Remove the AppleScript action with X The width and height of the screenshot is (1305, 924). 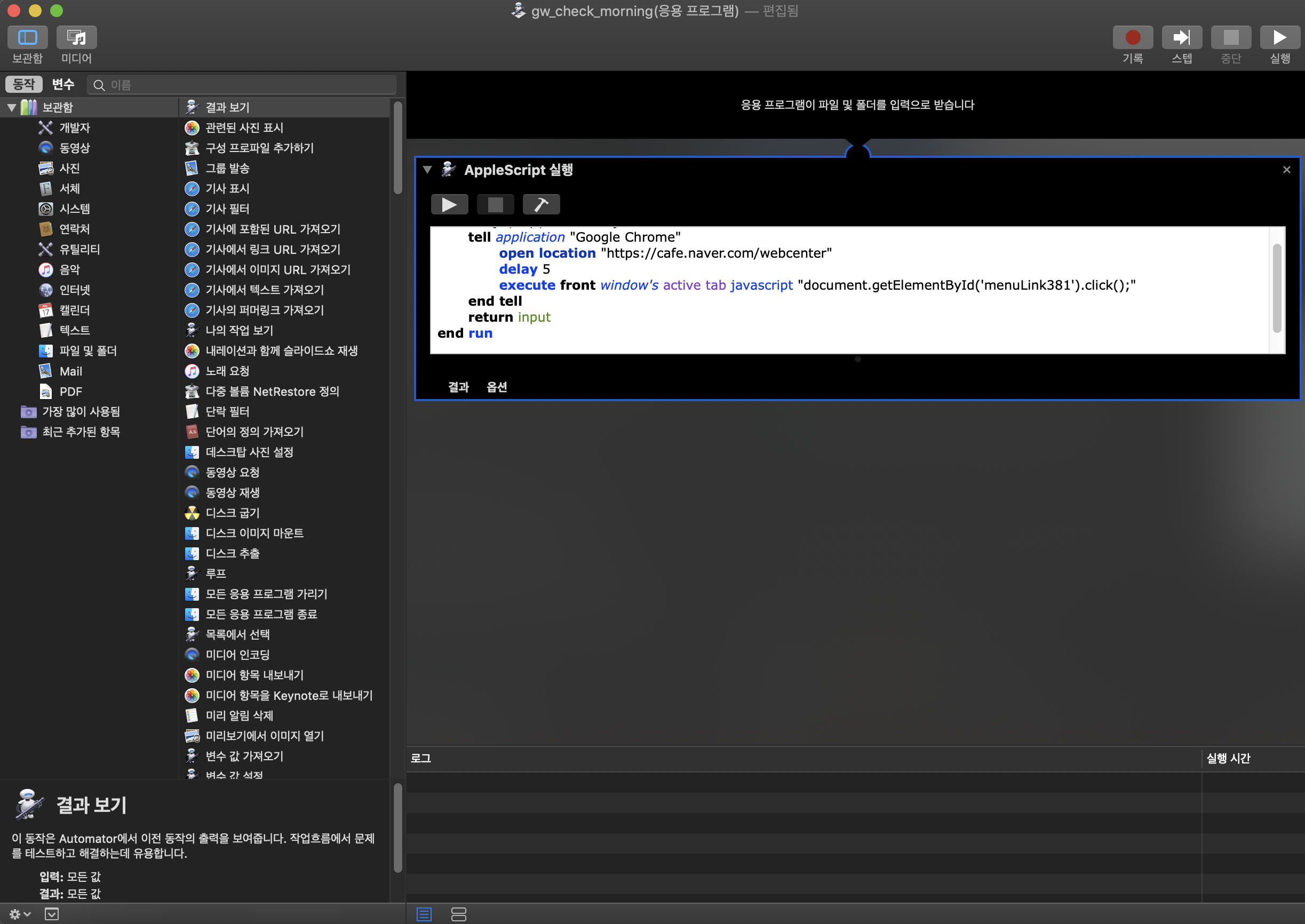pyautogui.click(x=1286, y=170)
